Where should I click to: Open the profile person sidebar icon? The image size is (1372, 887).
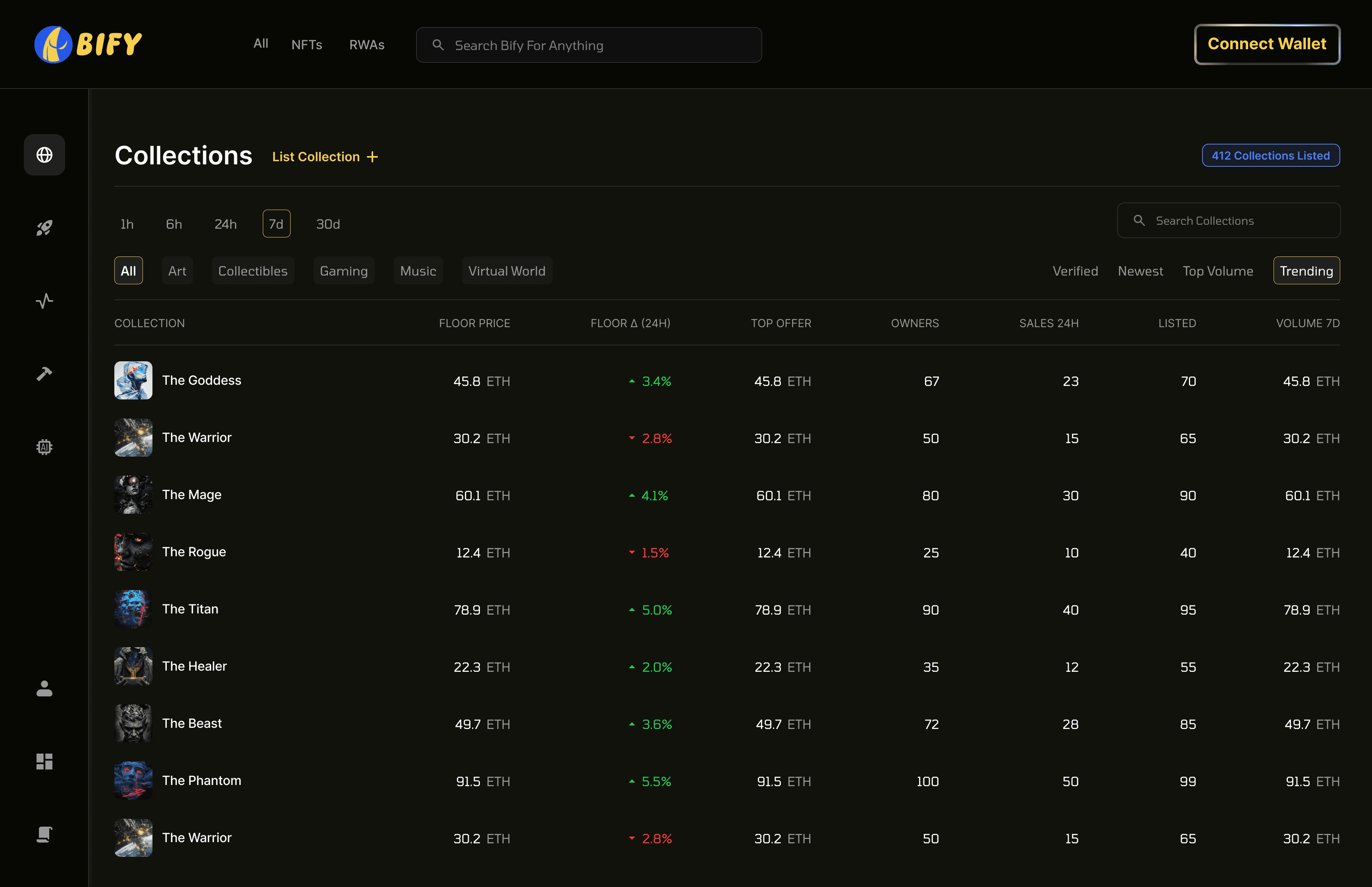(x=44, y=688)
